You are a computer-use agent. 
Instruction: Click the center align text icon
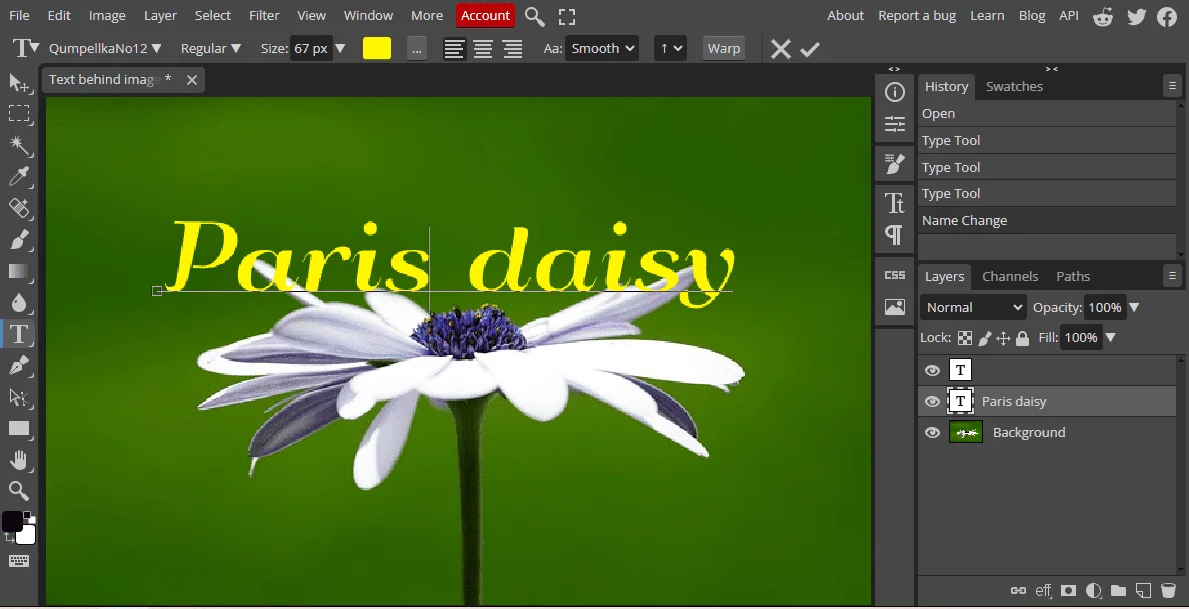483,49
